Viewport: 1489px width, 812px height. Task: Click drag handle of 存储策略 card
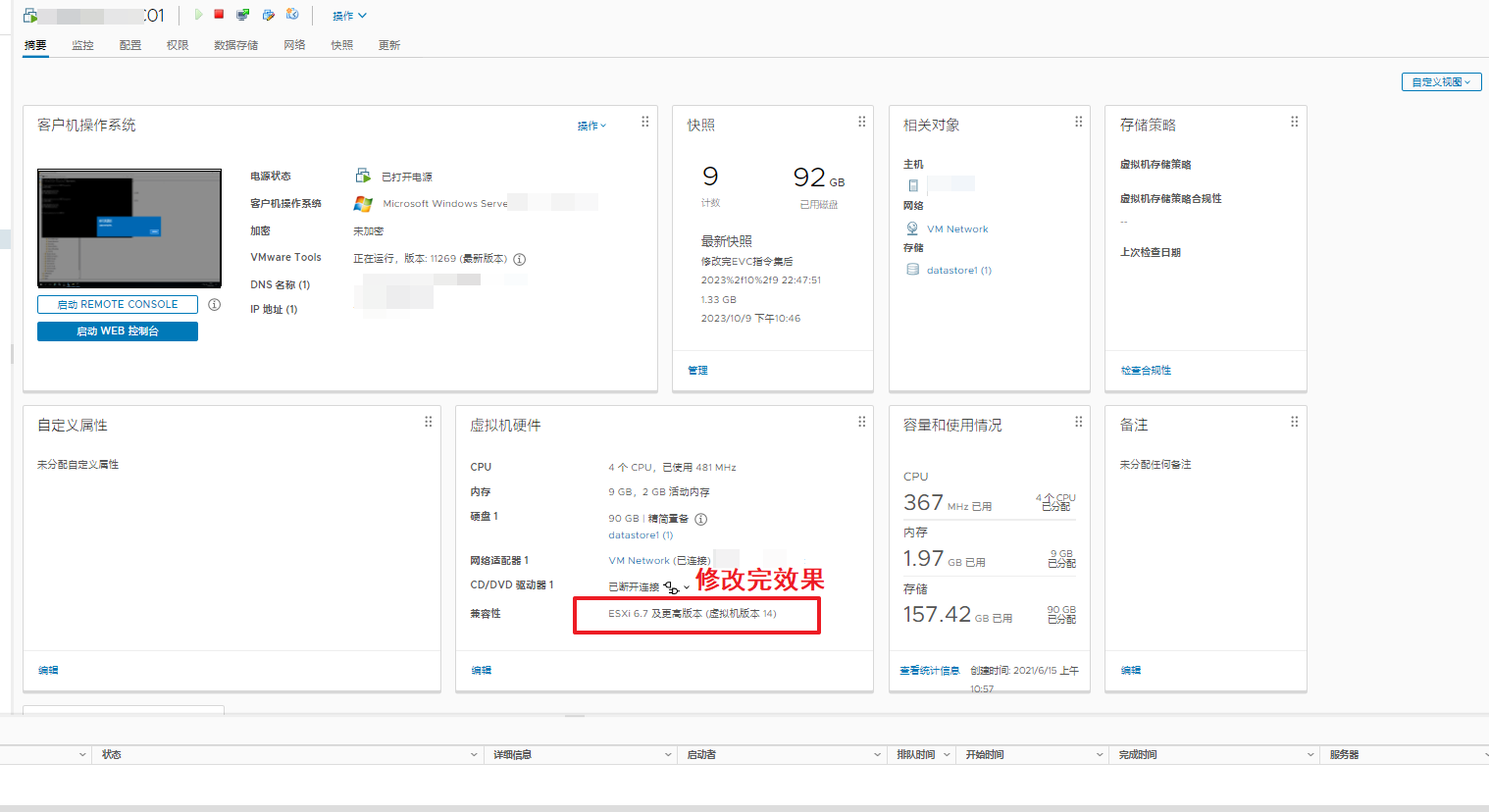1294,122
